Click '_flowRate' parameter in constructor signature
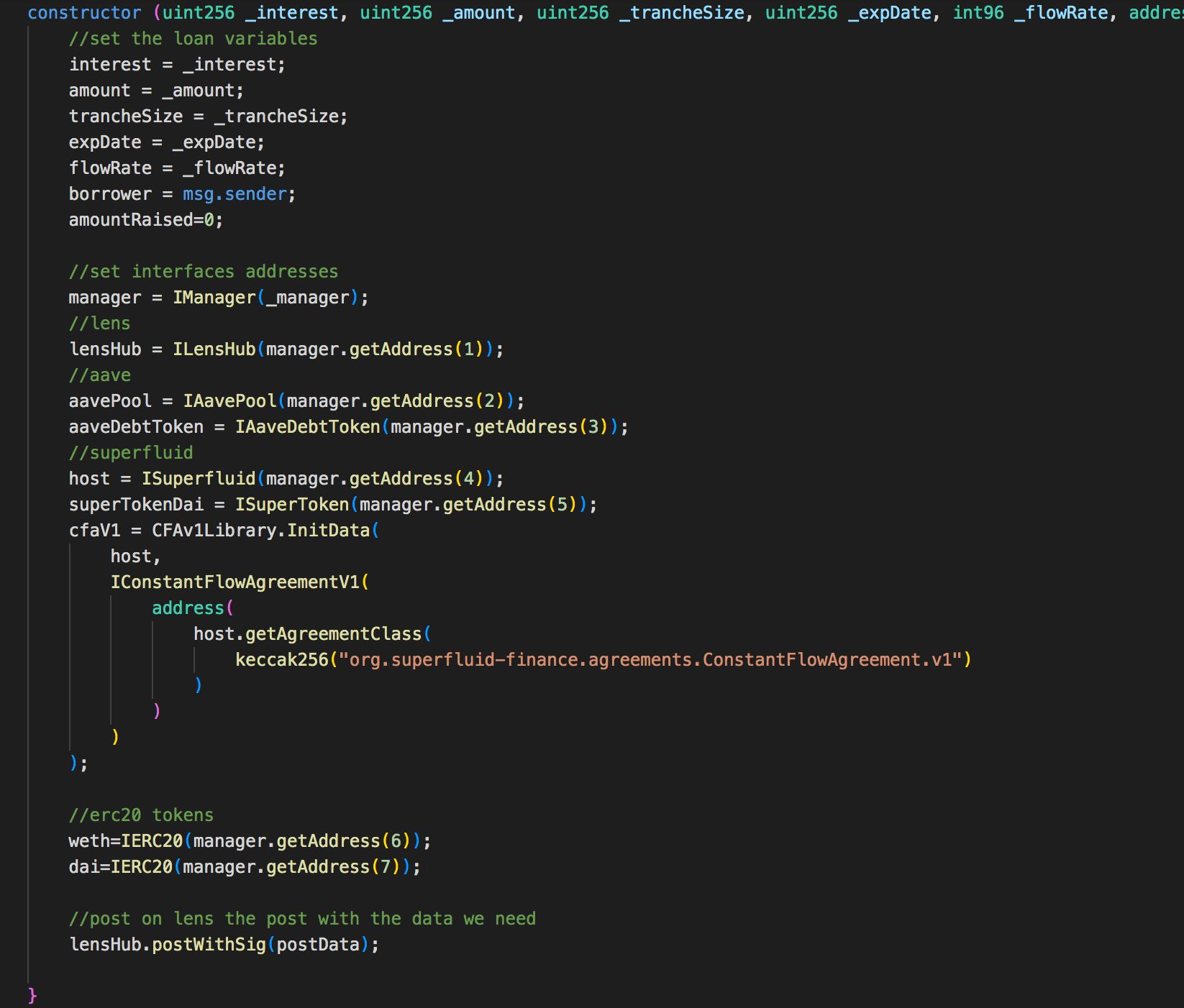1184x1008 pixels. pyautogui.click(x=1061, y=13)
